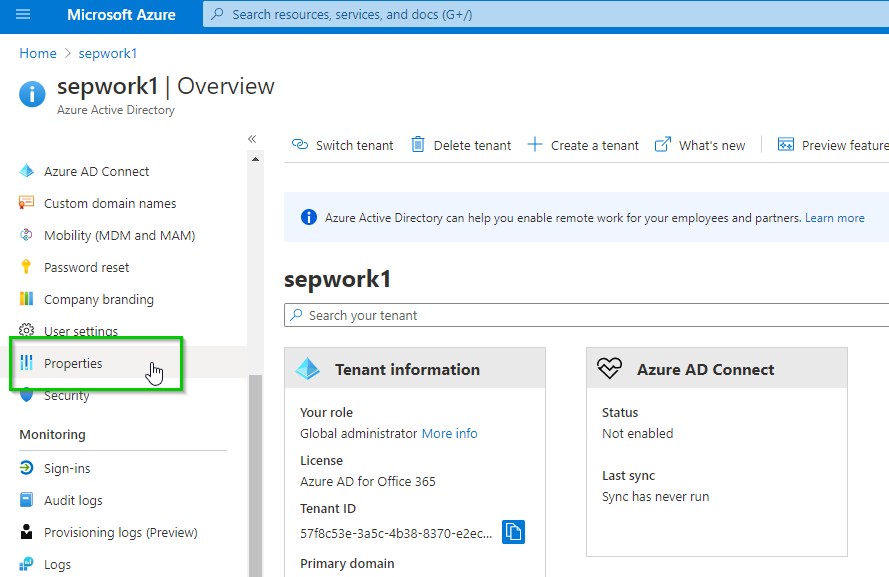Viewport: 889px width, 577px height.
Task: Click Switch tenant in toolbar
Action: click(x=343, y=145)
